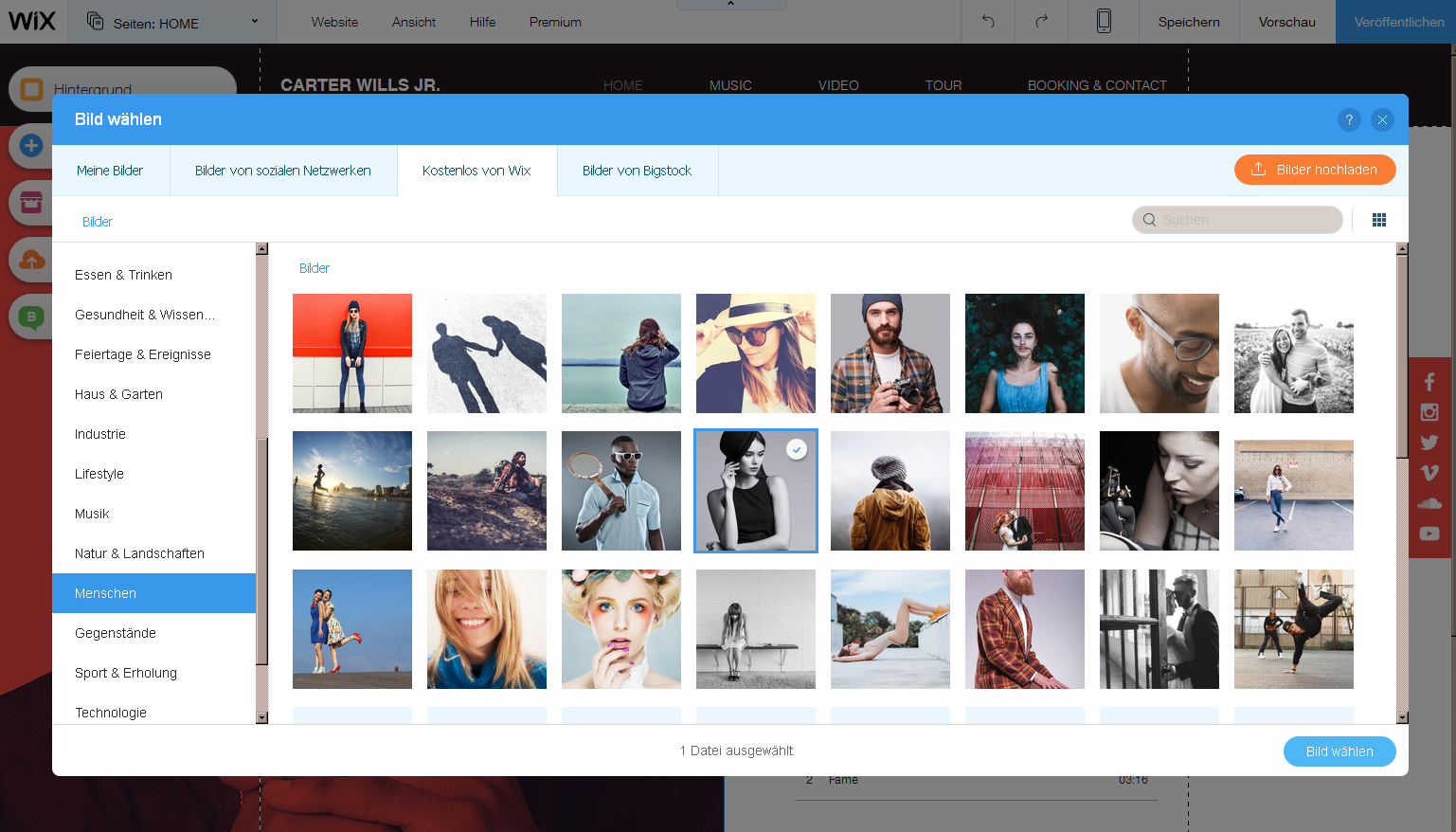Image resolution: width=1456 pixels, height=832 pixels.
Task: Select the Lifestyle category
Action: pyautogui.click(x=153, y=474)
